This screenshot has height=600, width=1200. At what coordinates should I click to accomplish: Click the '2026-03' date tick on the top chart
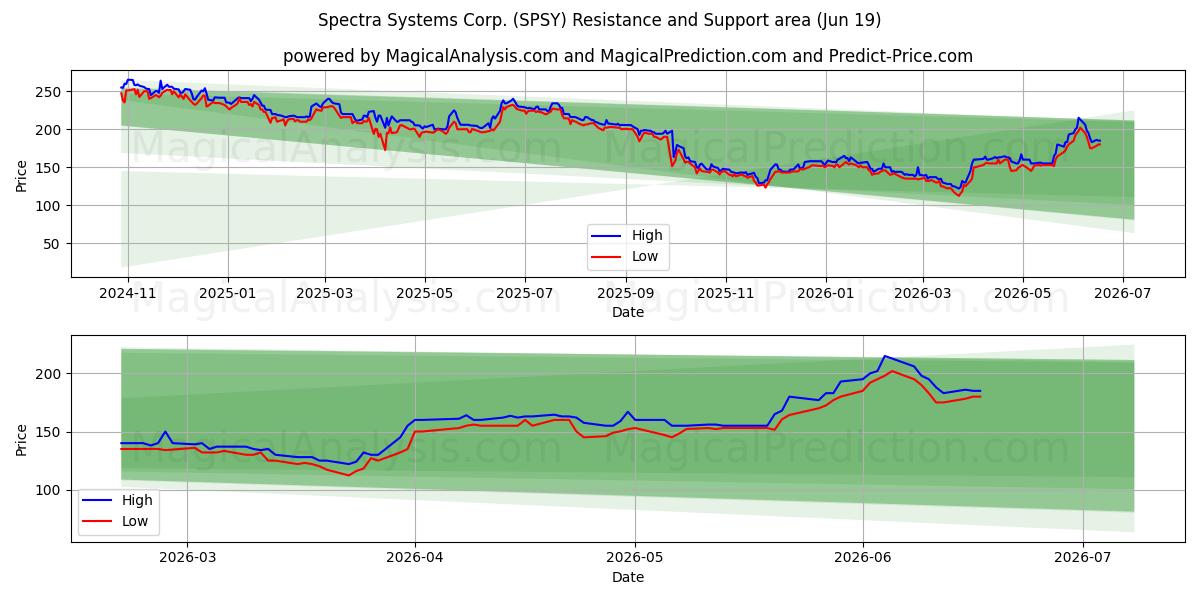tap(922, 295)
